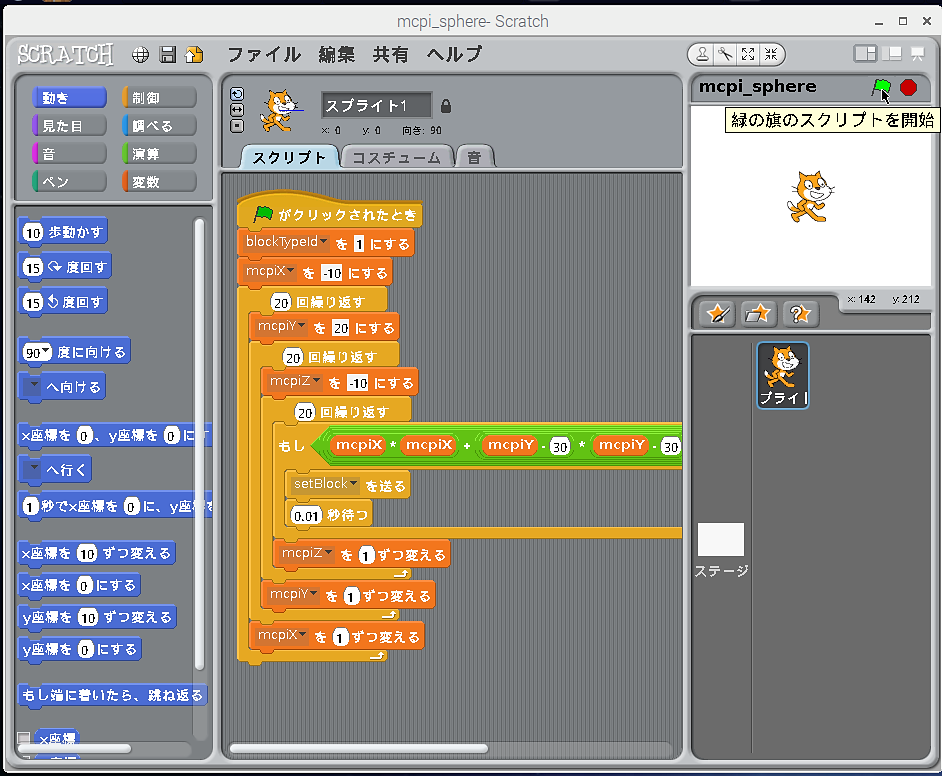Select the stamp duplicate tool

[x=704, y=54]
